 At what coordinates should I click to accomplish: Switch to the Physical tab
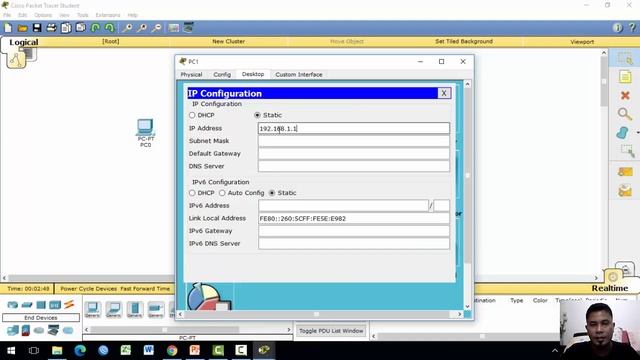(x=191, y=75)
